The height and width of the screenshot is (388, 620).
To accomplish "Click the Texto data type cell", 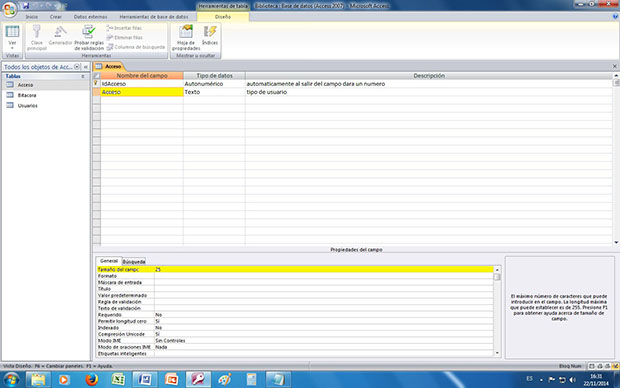I will [x=214, y=92].
